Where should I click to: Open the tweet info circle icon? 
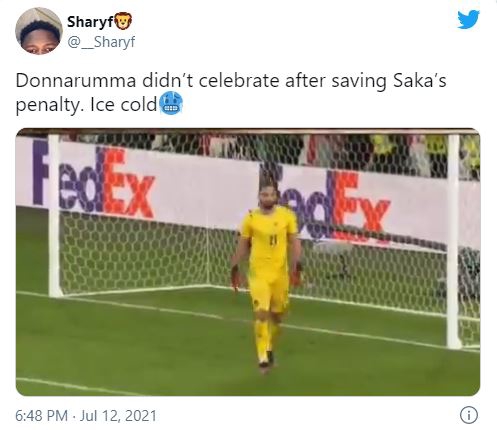(x=469, y=415)
